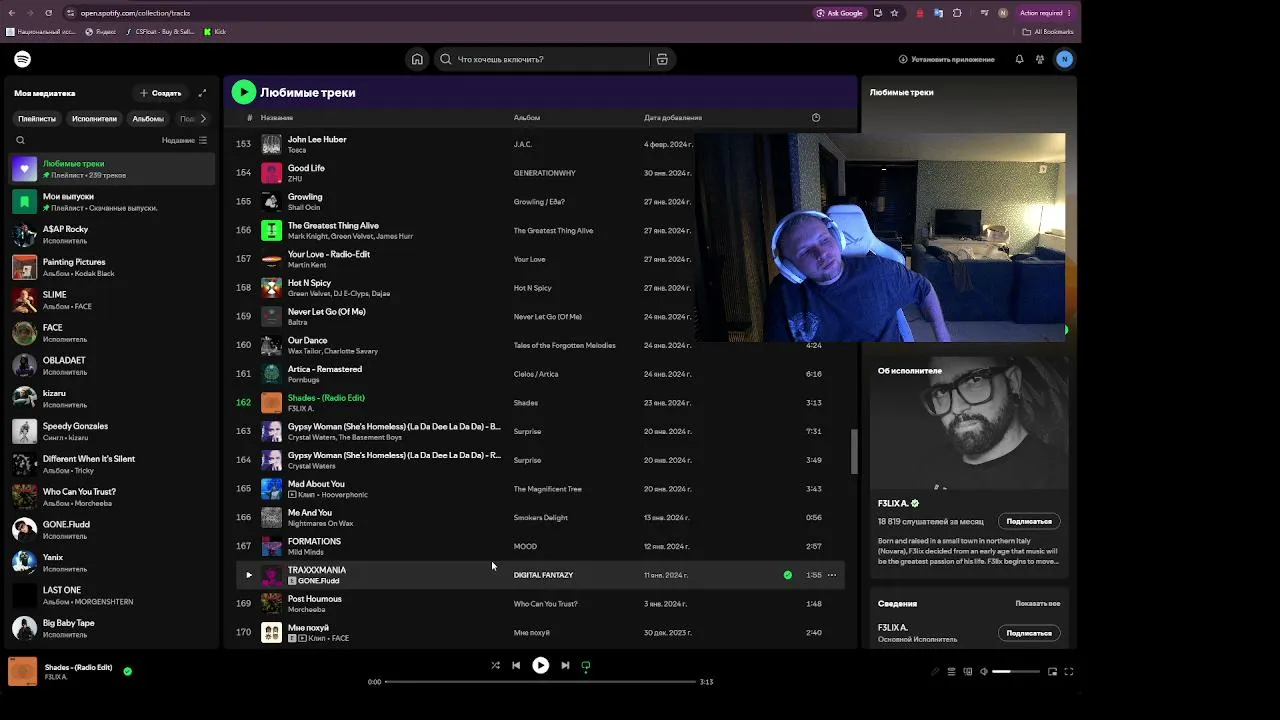Viewport: 1280px width, 720px height.
Task: Open the Kick bookmark in bookmarks bar
Action: coord(214,32)
